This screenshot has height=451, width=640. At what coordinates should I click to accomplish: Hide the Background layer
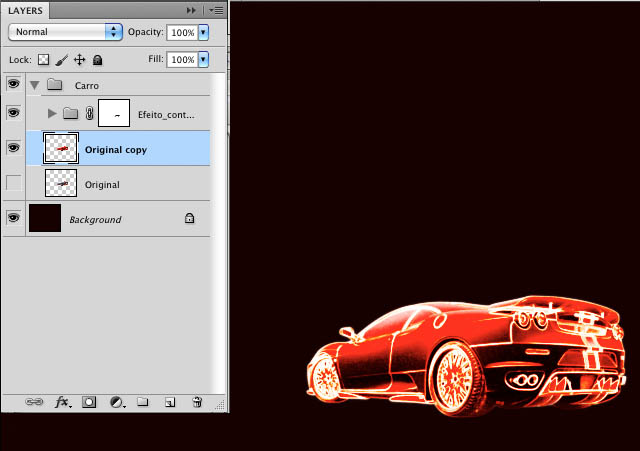pyautogui.click(x=14, y=218)
